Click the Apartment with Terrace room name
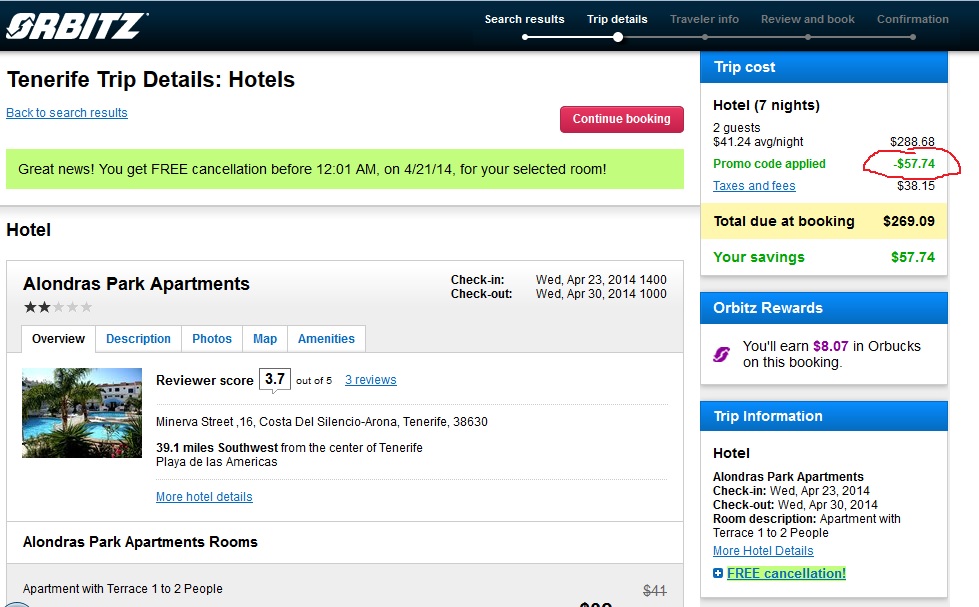Viewport: 979px width, 607px height. [x=122, y=589]
